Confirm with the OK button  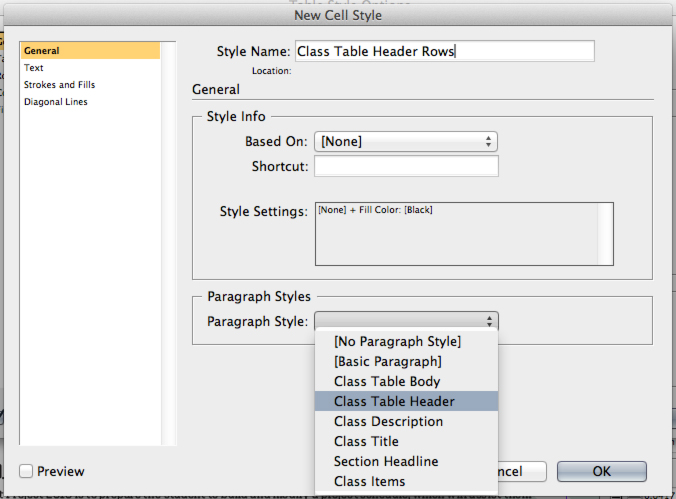tap(601, 471)
